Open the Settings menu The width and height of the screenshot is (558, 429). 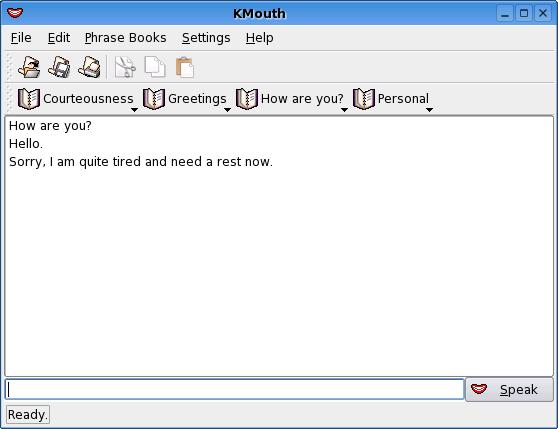[x=206, y=38]
